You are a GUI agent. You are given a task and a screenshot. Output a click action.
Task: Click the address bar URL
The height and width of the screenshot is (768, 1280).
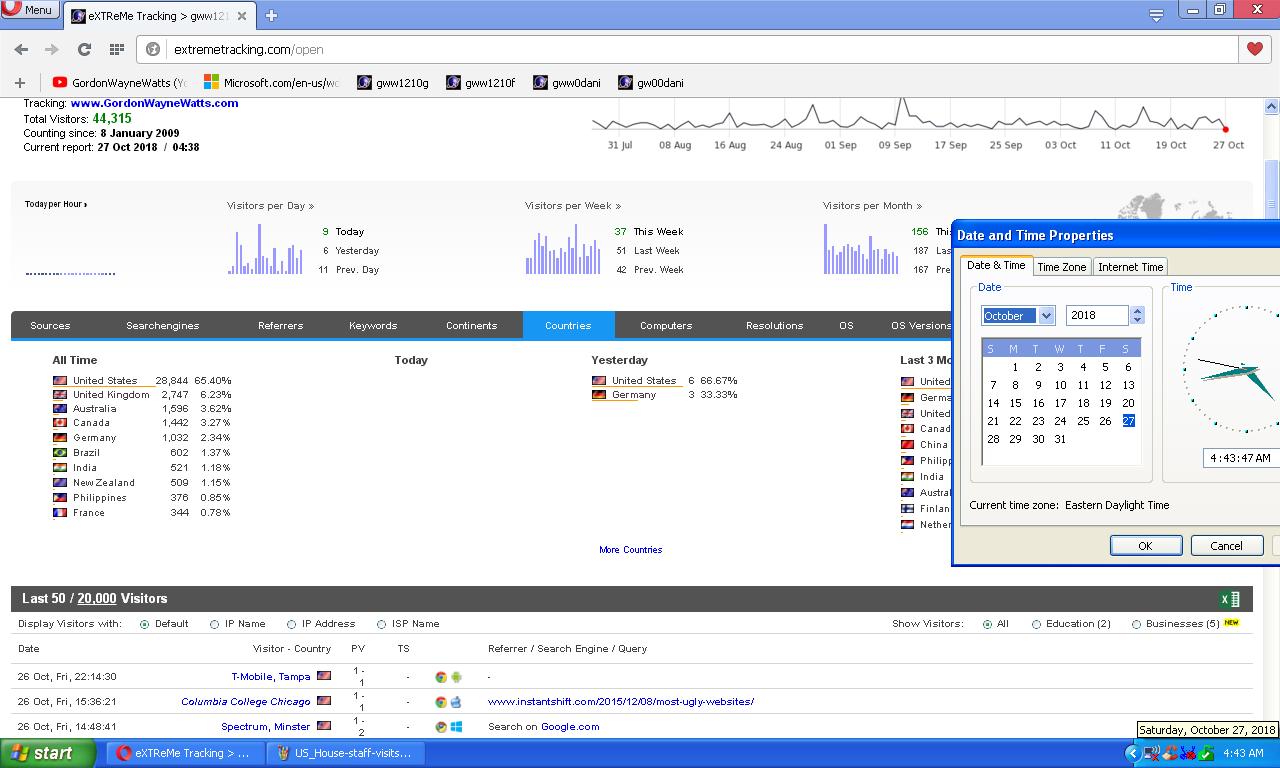(x=248, y=49)
